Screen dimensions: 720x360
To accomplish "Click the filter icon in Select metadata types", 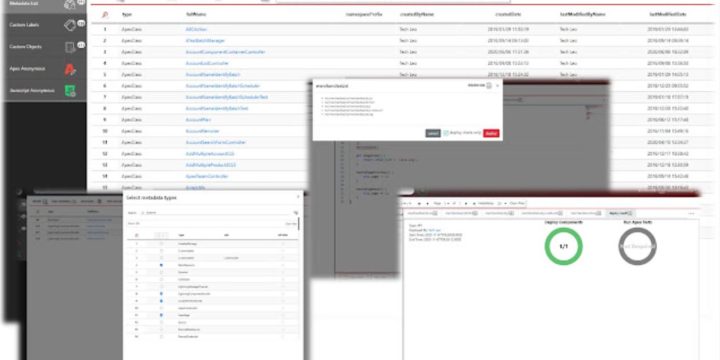I will pyautogui.click(x=296, y=213).
